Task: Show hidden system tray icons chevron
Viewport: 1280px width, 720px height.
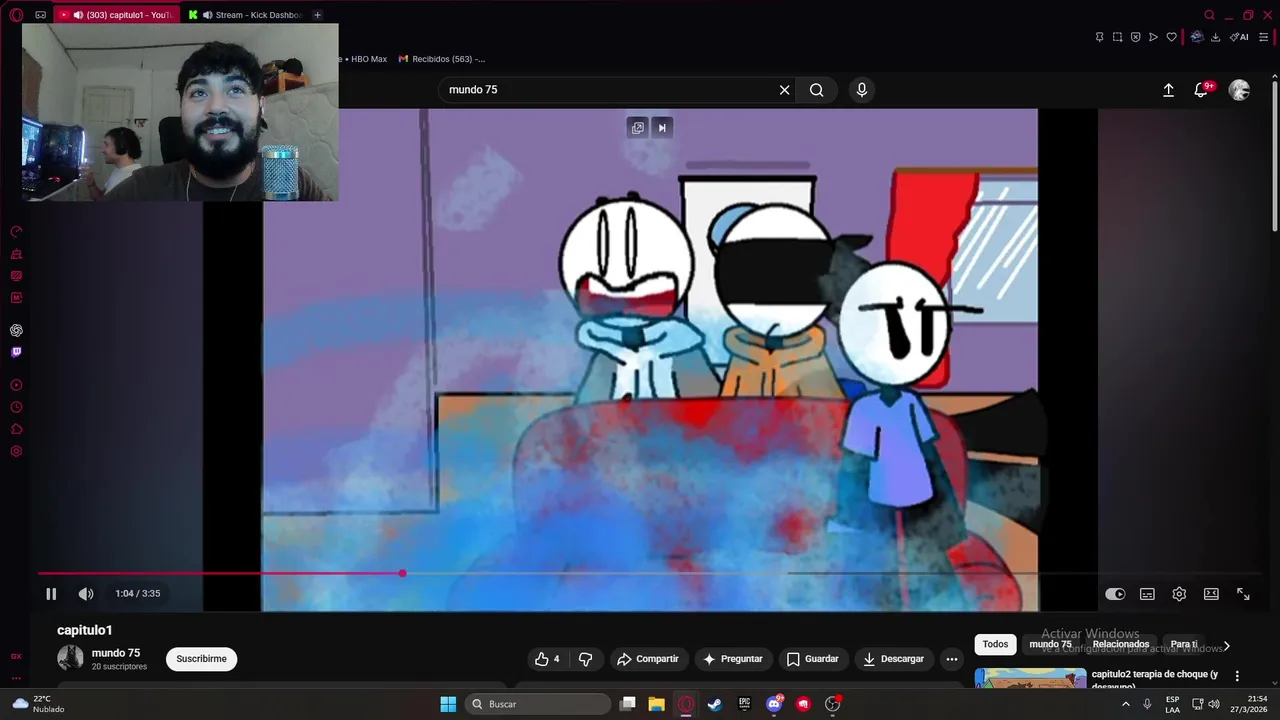Action: click(x=1125, y=704)
